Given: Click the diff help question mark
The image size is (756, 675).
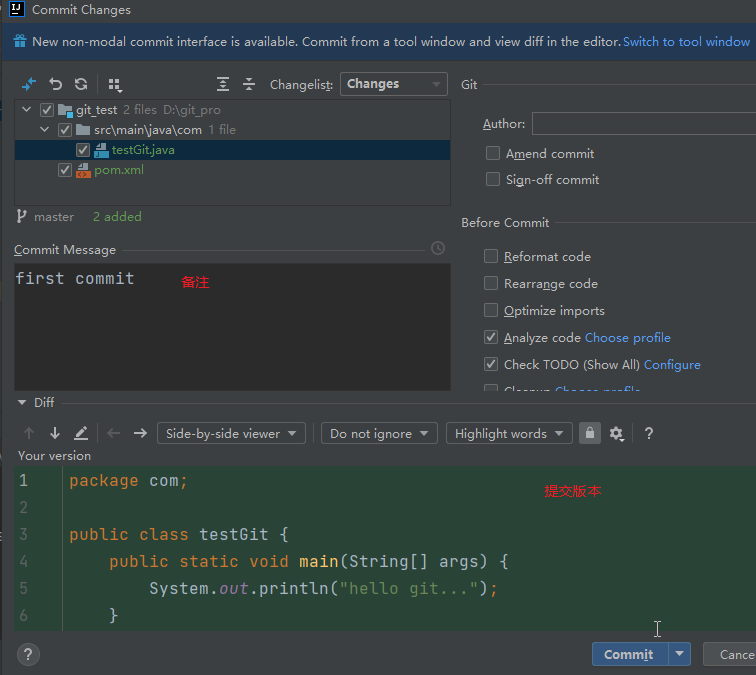Looking at the screenshot, I should [649, 433].
